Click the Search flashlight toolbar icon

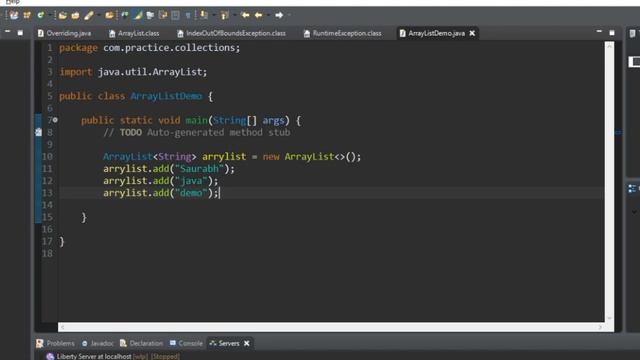(x=89, y=16)
